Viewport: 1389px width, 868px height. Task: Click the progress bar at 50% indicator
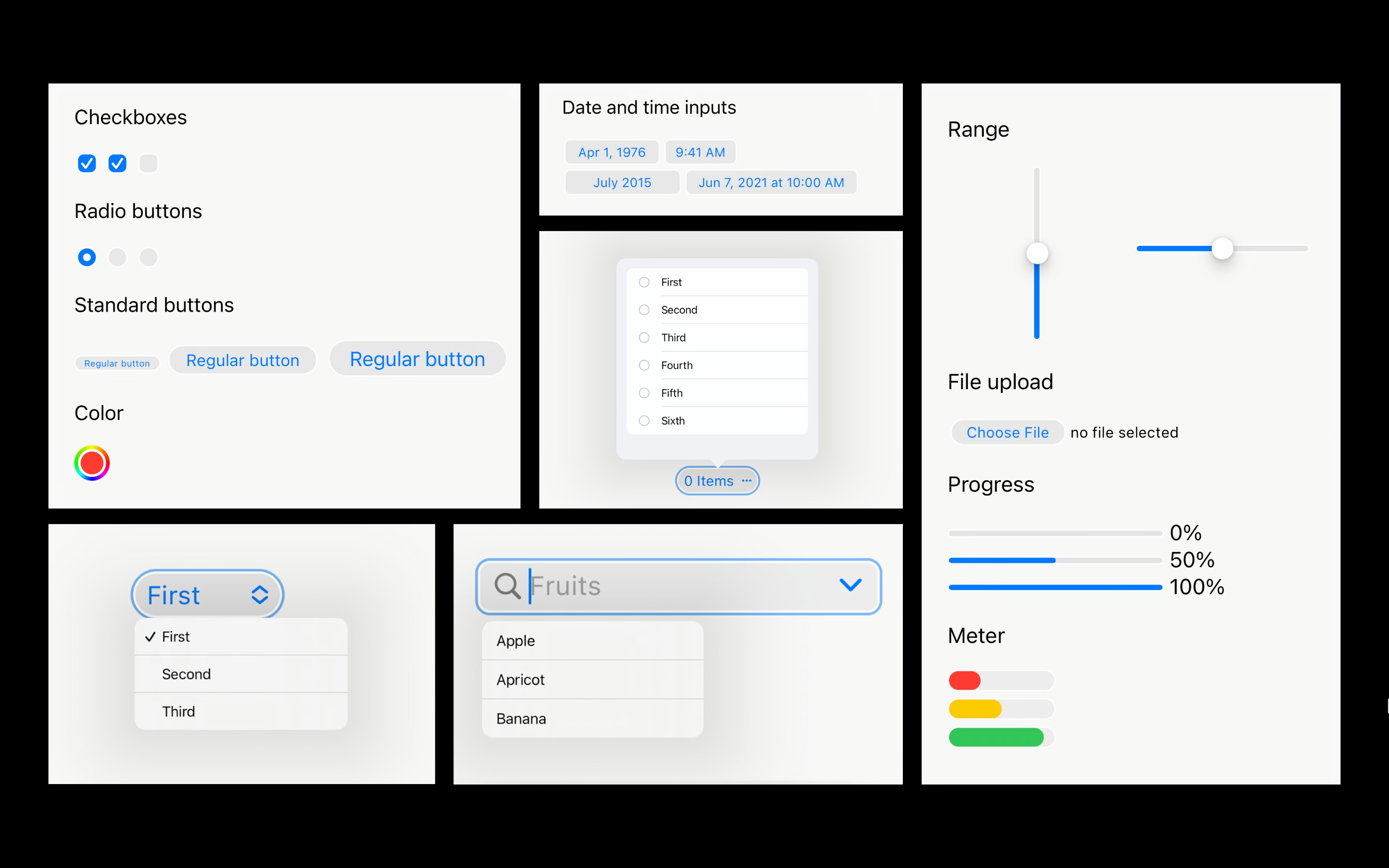click(x=1054, y=558)
